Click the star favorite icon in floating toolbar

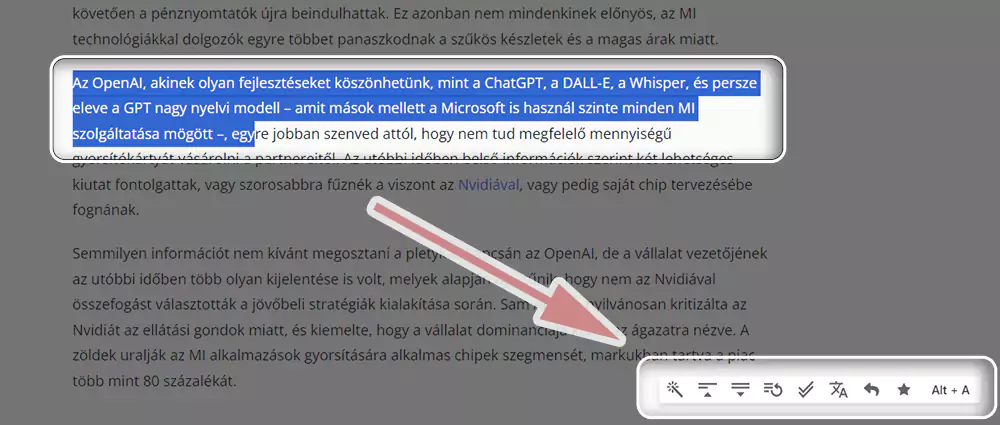tap(904, 389)
